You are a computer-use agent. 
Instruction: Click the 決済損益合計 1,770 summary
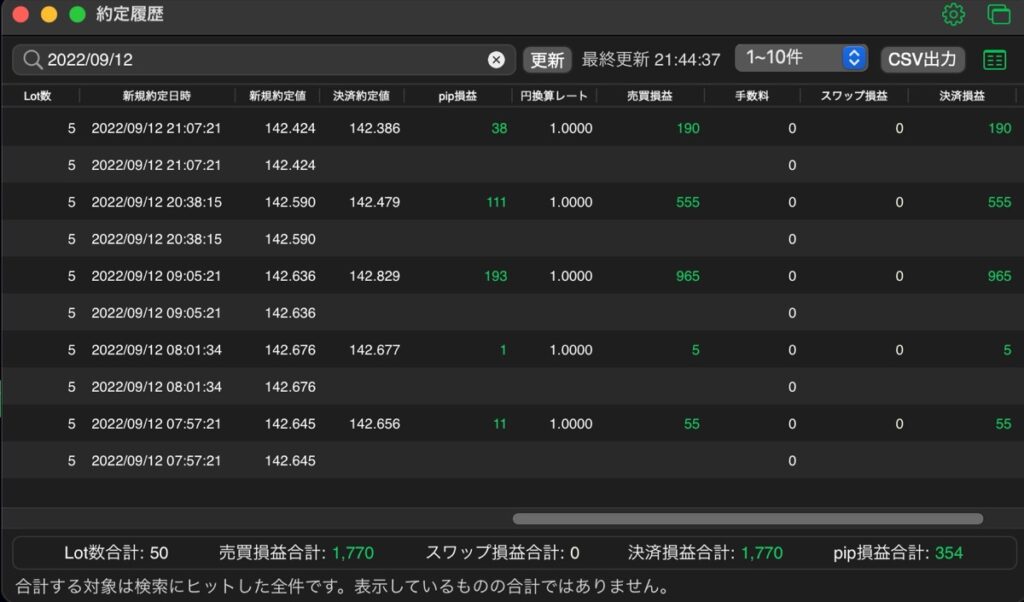(x=705, y=553)
